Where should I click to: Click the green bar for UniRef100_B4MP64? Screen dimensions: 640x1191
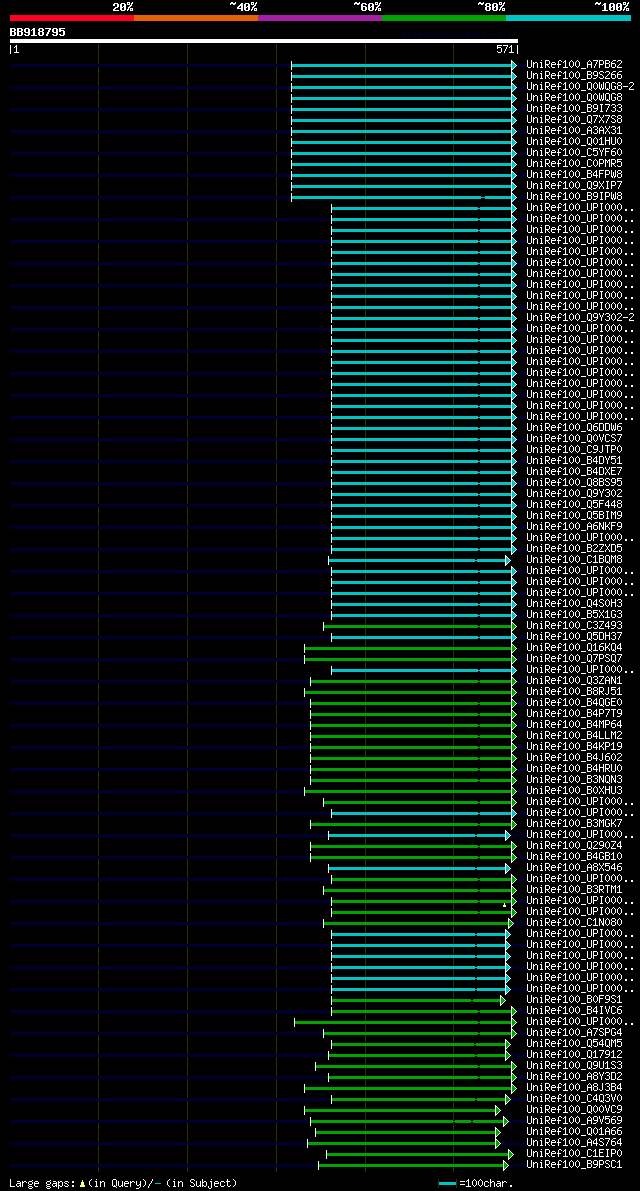(x=414, y=725)
